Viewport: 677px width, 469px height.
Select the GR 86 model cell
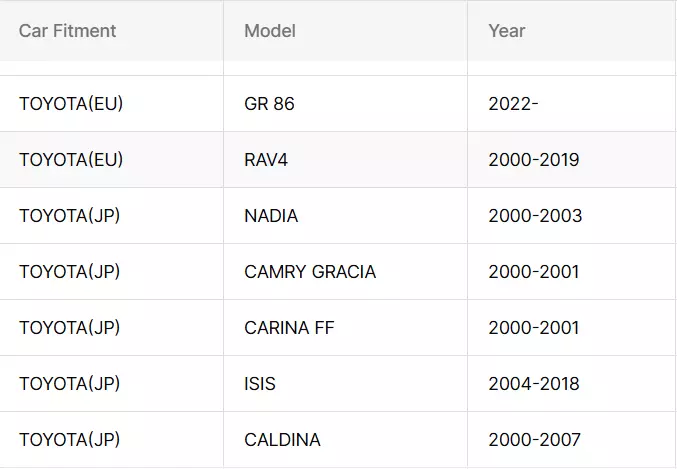pos(345,104)
